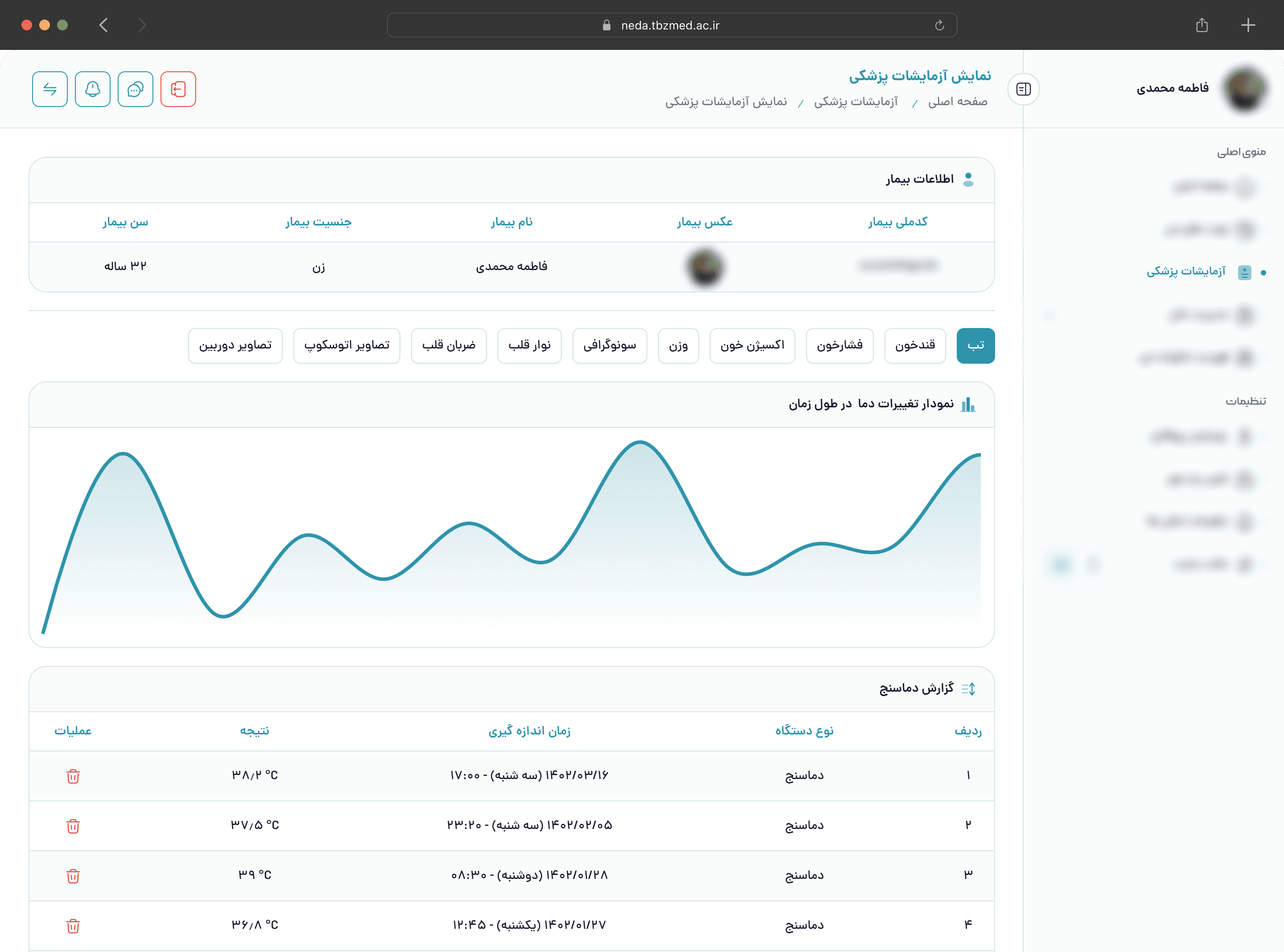The width and height of the screenshot is (1284, 952).
Task: Click the padlock icon in address bar
Action: (x=606, y=25)
